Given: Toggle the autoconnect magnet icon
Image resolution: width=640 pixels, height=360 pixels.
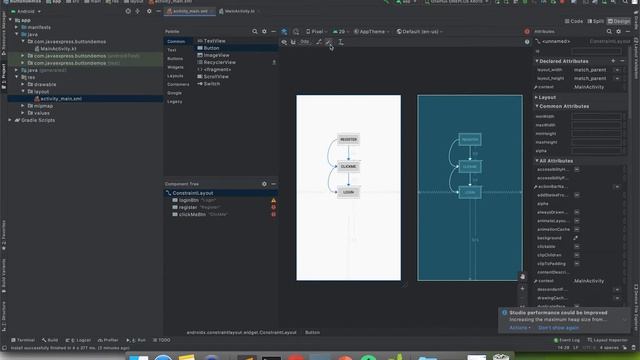Looking at the screenshot, I should click(x=293, y=42).
